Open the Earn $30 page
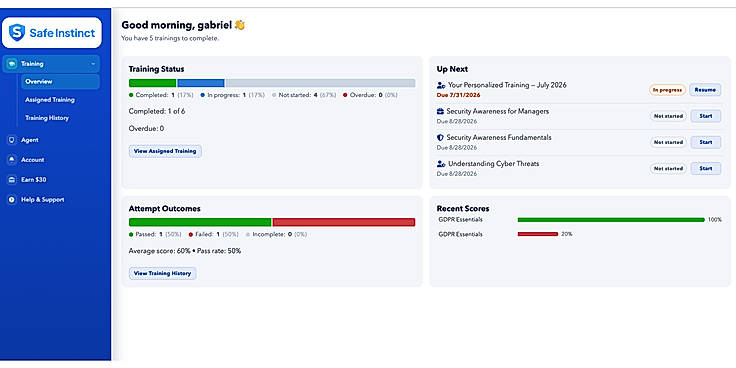The width and height of the screenshot is (736, 368). pyautogui.click(x=33, y=180)
